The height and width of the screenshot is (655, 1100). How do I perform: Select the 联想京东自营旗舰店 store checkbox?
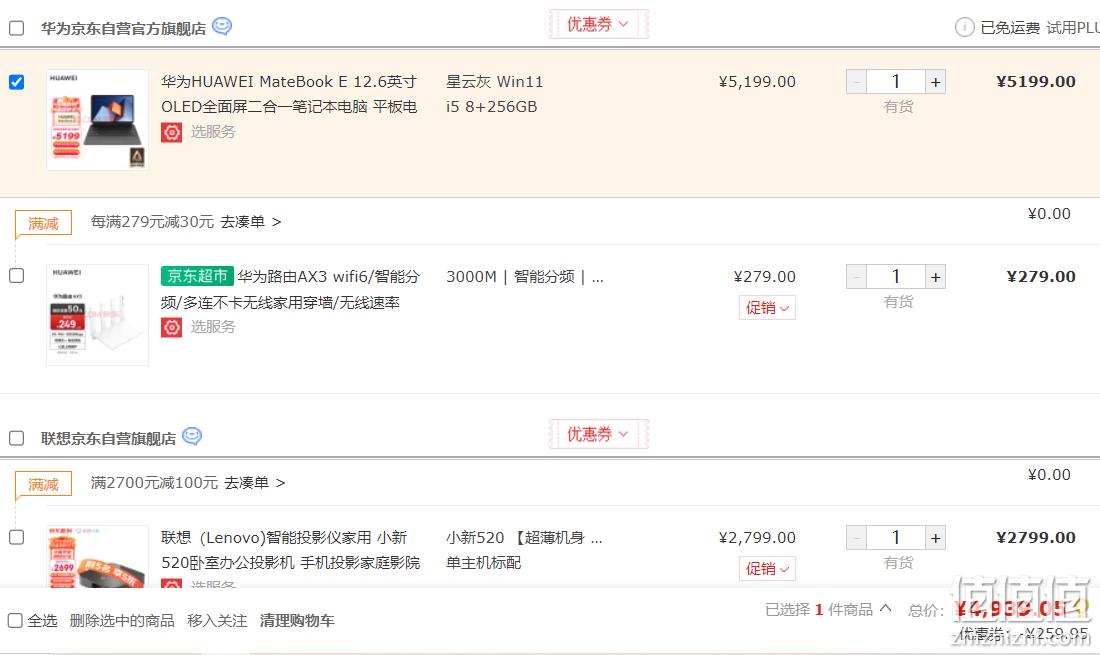pyautogui.click(x=16, y=438)
